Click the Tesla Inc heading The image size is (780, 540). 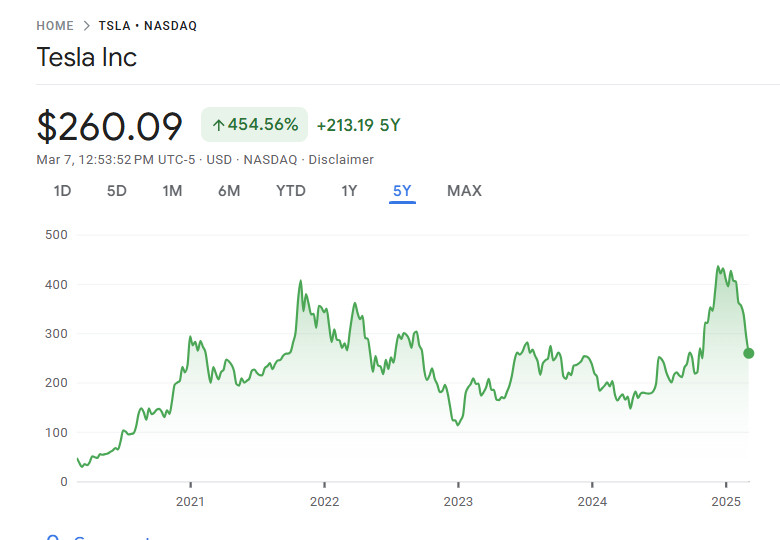87,57
